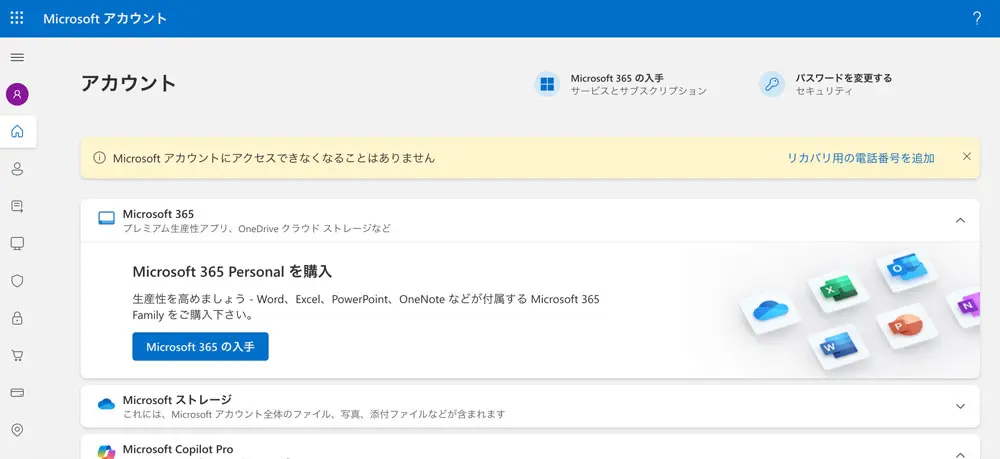Expand the Microsoft ストレージ section chevron

click(x=960, y=406)
